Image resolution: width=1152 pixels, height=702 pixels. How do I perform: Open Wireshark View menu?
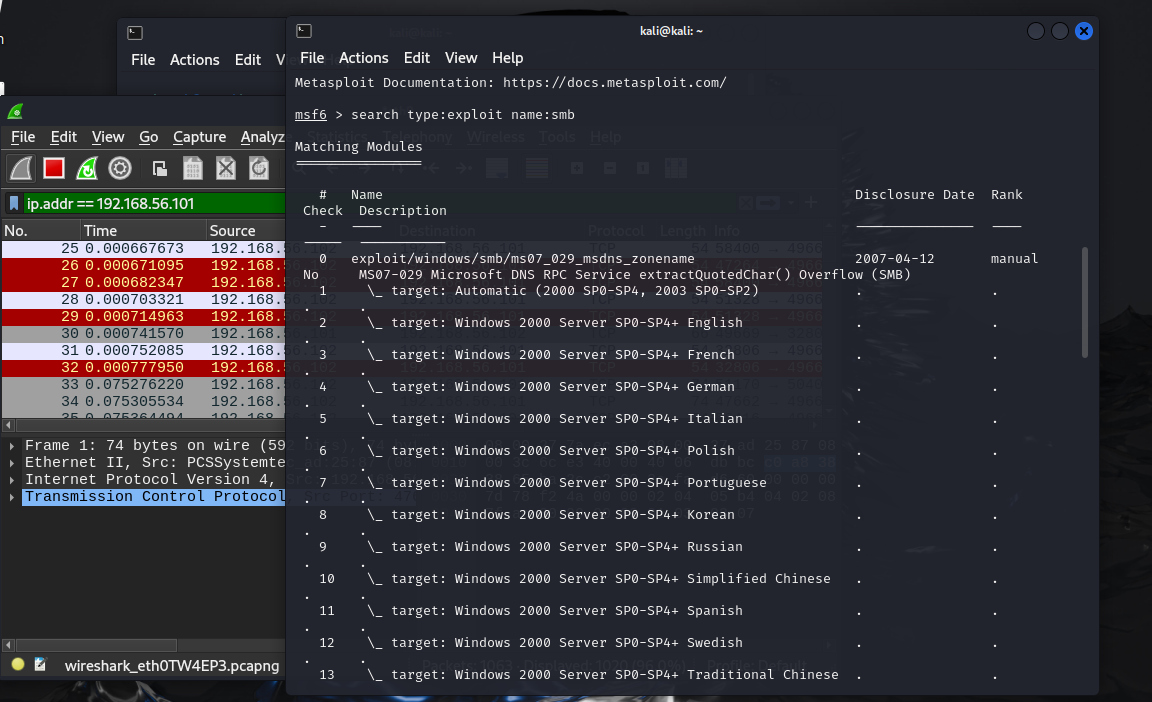coord(107,137)
